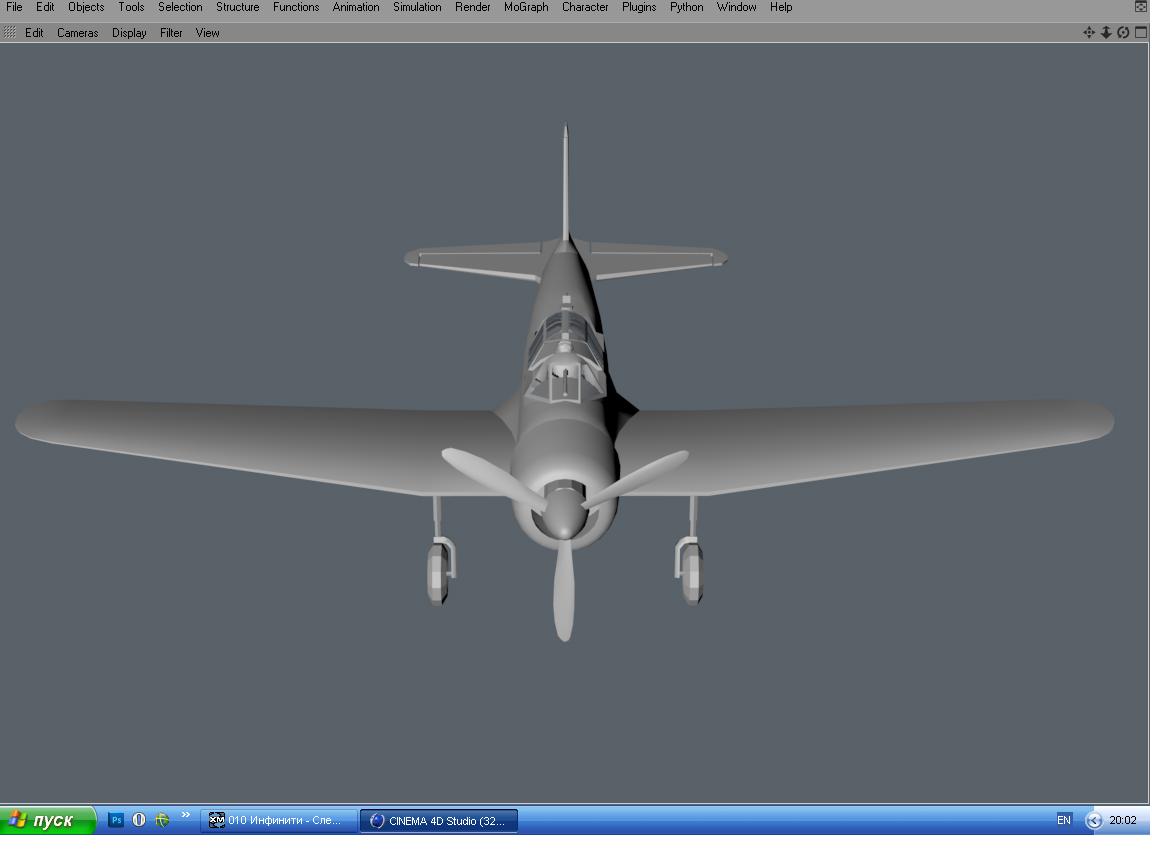Screen dimensions: 1152x864
Task: Open the Animation menu
Action: 356,7
